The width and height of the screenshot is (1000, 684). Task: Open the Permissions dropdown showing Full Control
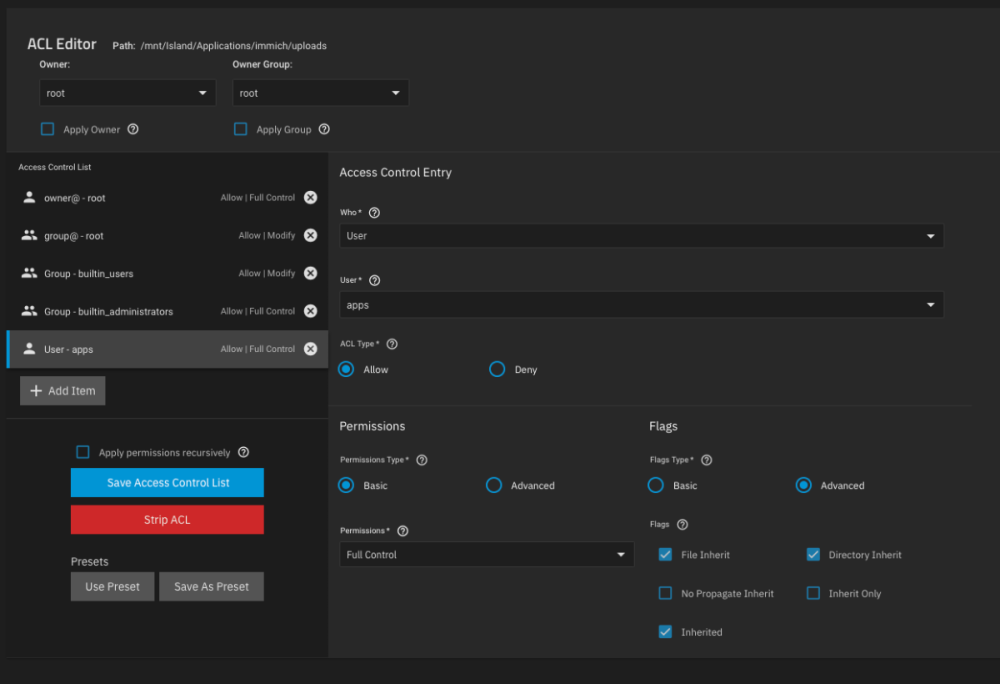(x=486, y=554)
